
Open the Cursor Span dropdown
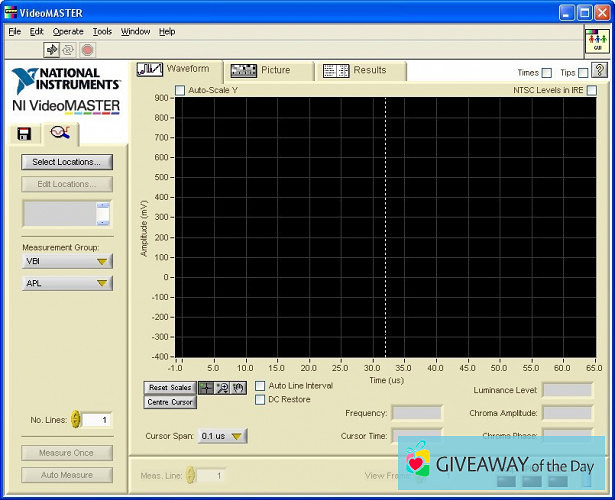click(x=222, y=436)
